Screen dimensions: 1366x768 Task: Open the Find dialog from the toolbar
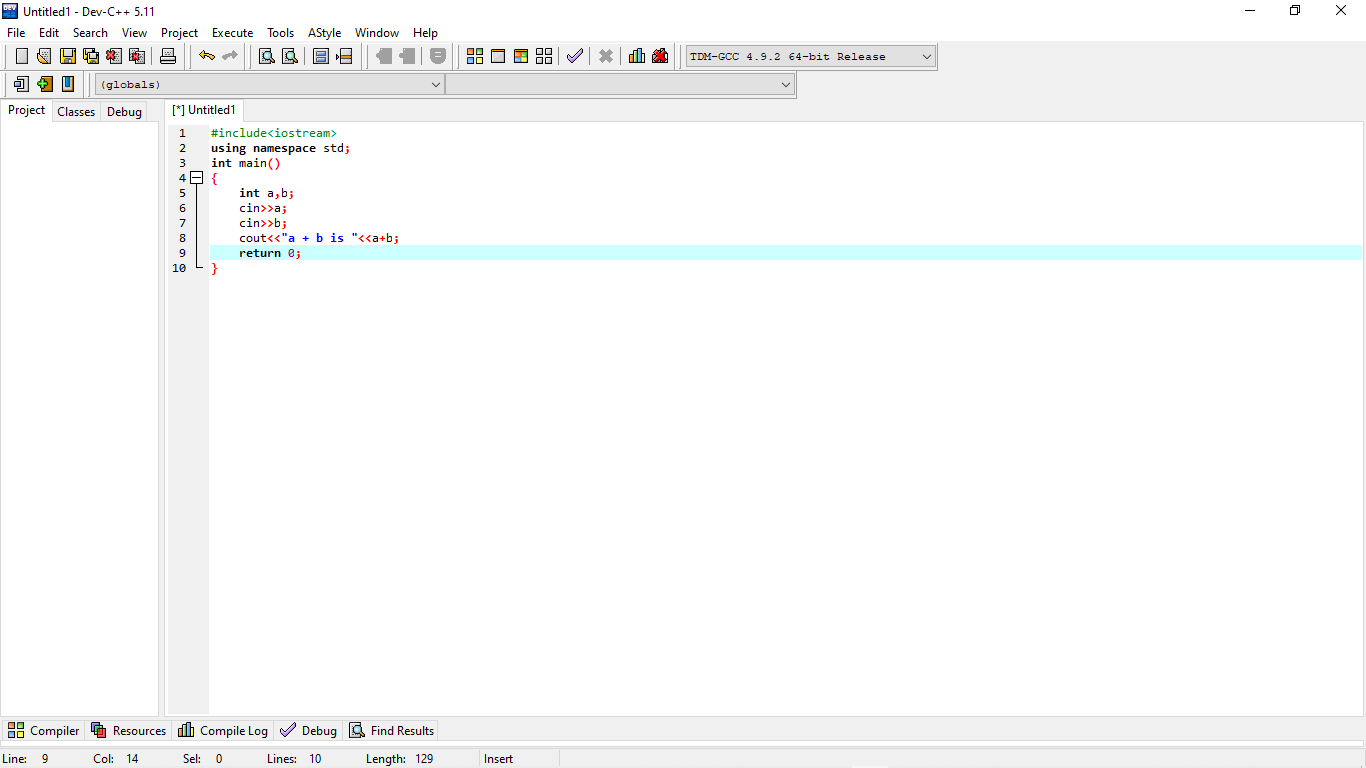265,56
